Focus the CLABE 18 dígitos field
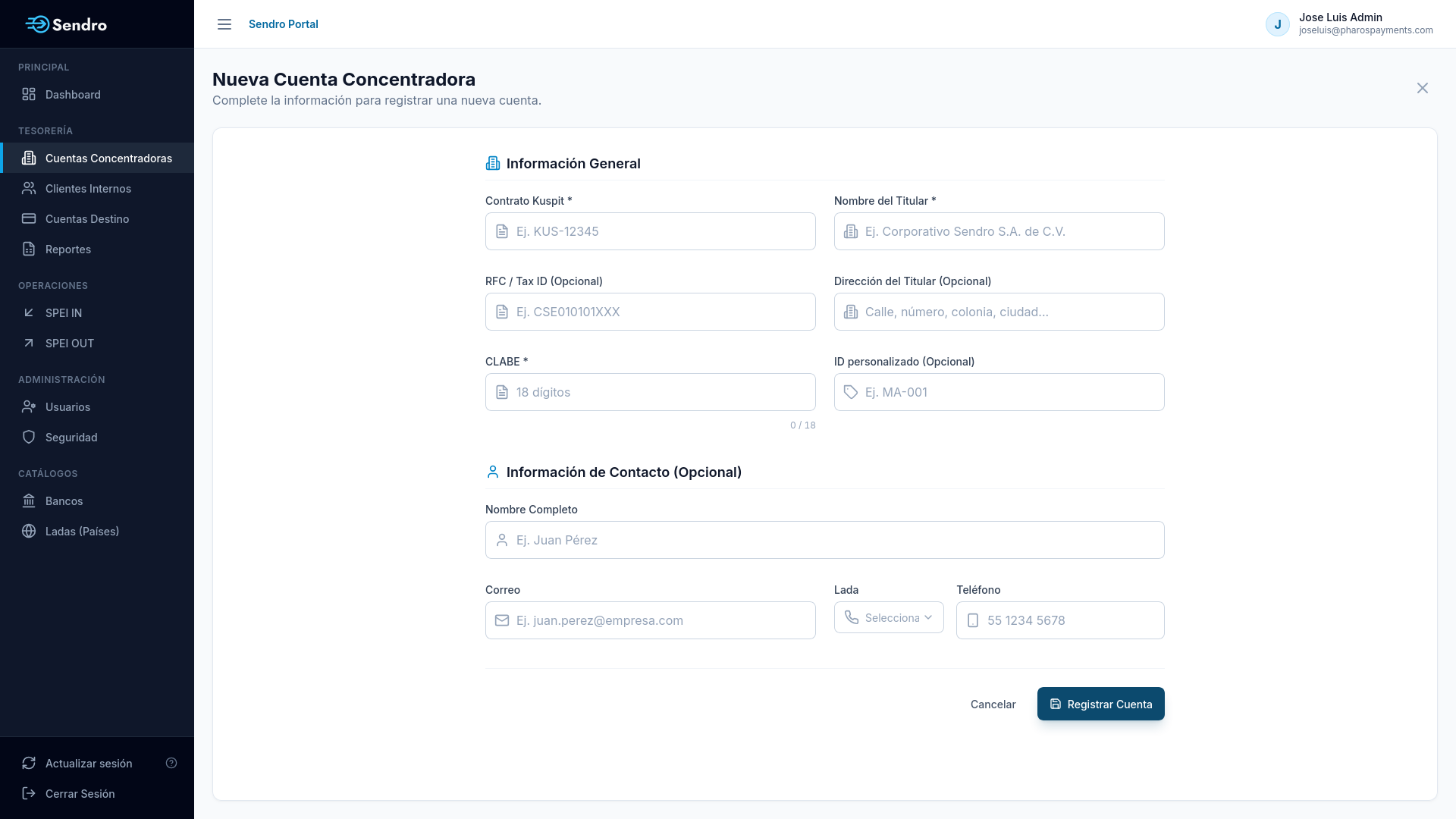 [651, 392]
